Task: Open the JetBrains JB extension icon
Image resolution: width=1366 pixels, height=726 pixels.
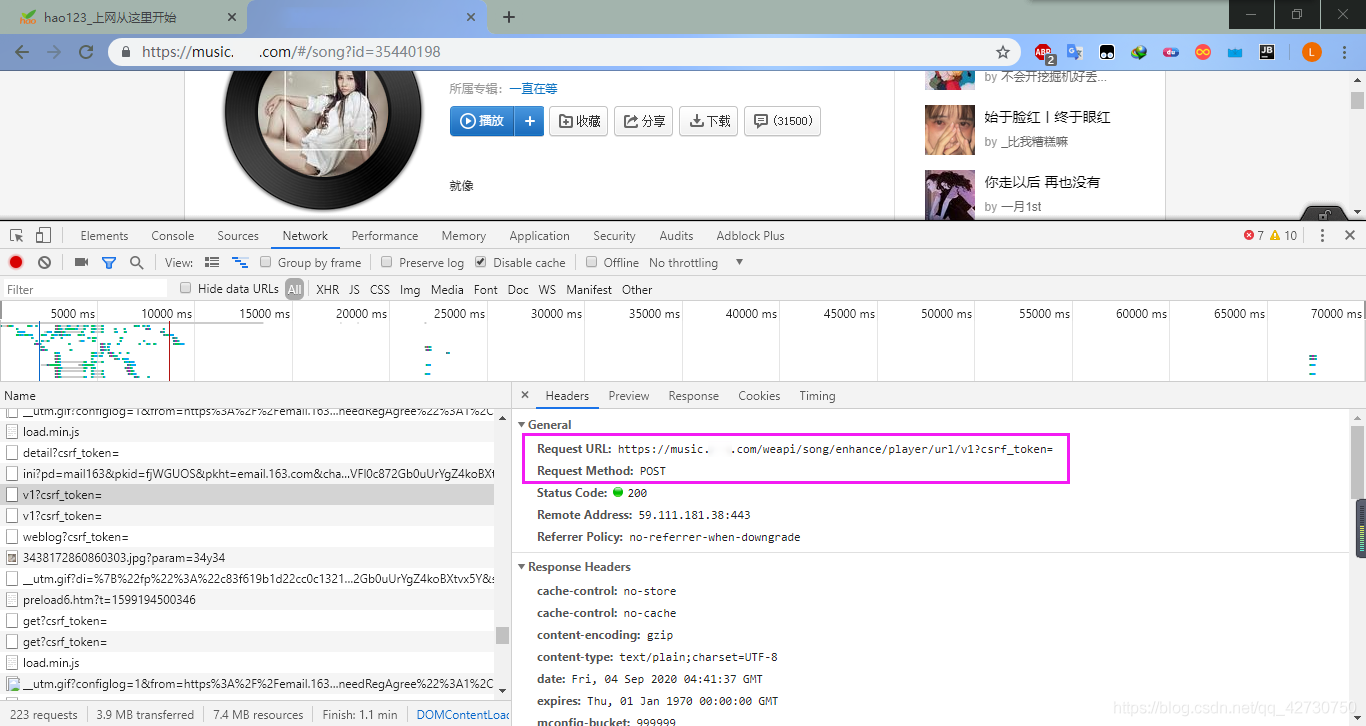Action: tap(1267, 52)
